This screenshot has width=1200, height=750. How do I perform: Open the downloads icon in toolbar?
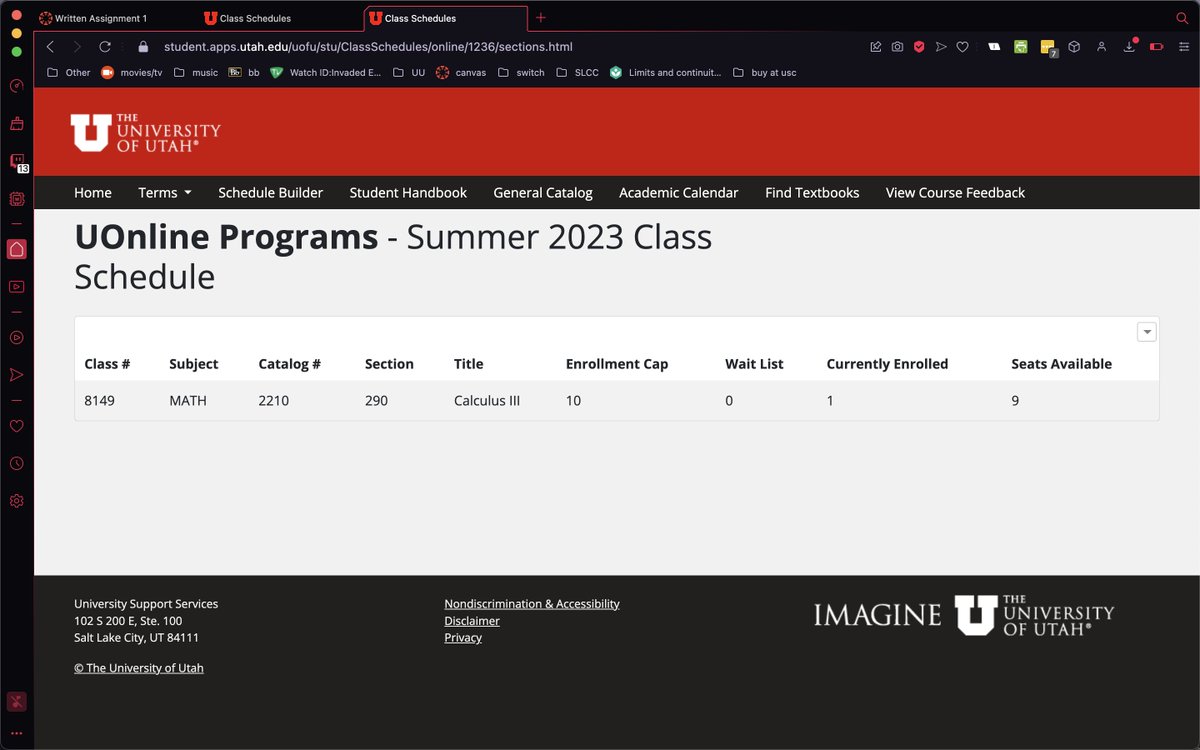(1130, 46)
